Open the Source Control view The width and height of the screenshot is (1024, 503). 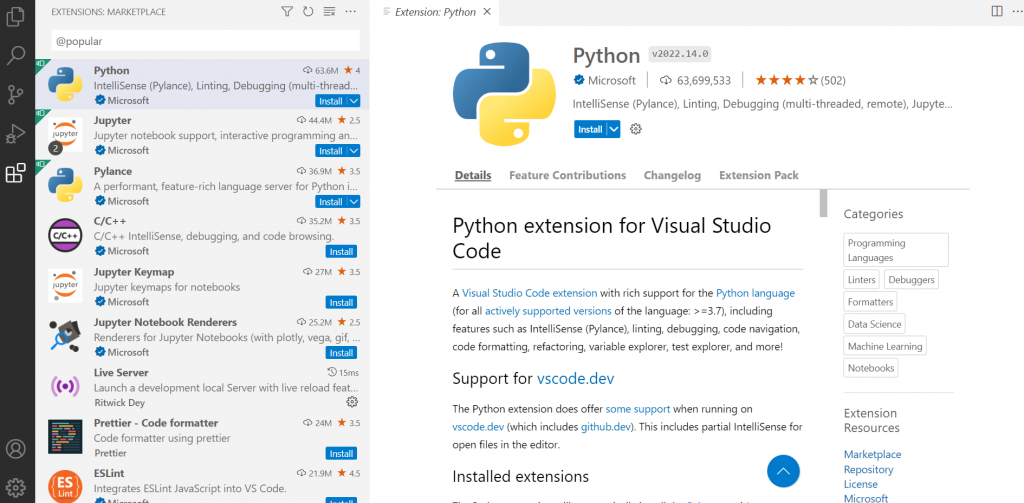click(15, 95)
